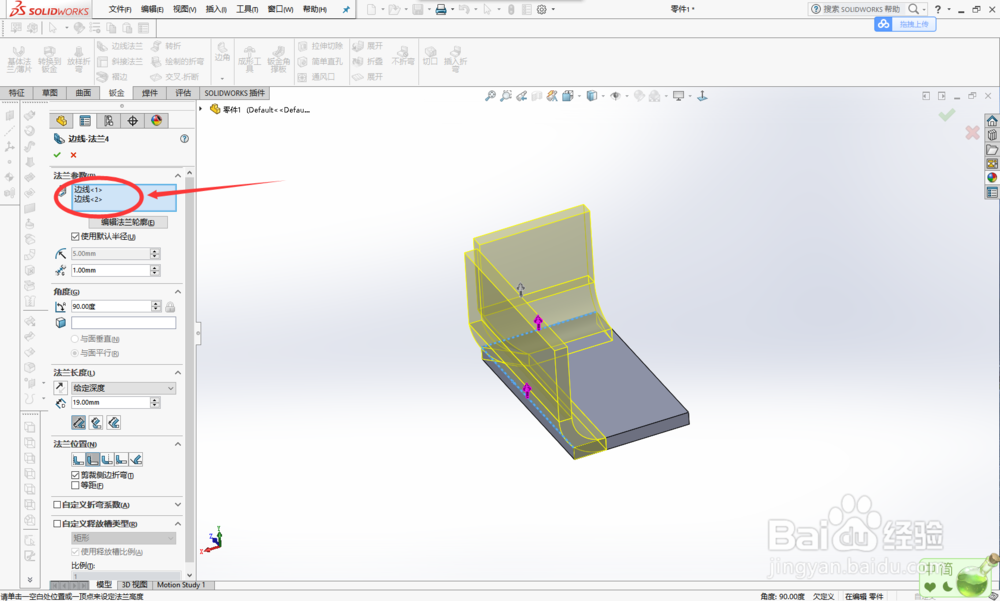The height and width of the screenshot is (601, 1000).
Task: Click the Print icon in title toolbar
Action: (441, 9)
